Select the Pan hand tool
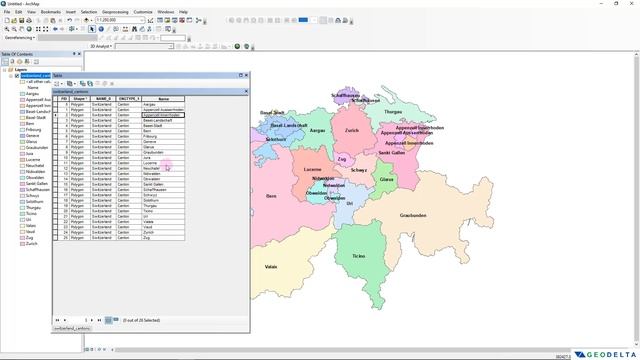640x360 pixels. tap(22, 29)
